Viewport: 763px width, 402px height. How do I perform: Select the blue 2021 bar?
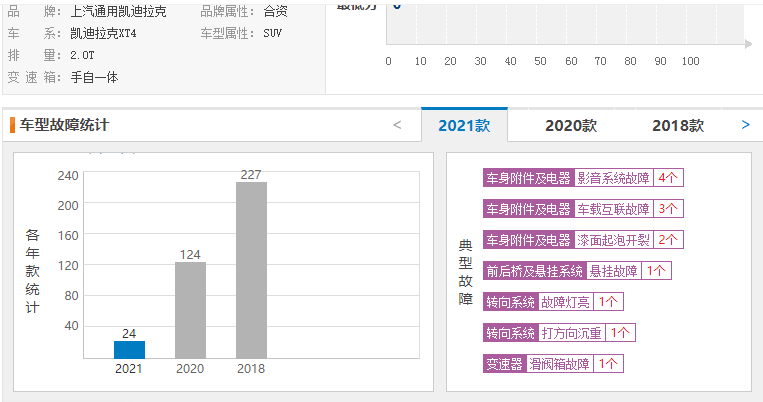click(129, 349)
